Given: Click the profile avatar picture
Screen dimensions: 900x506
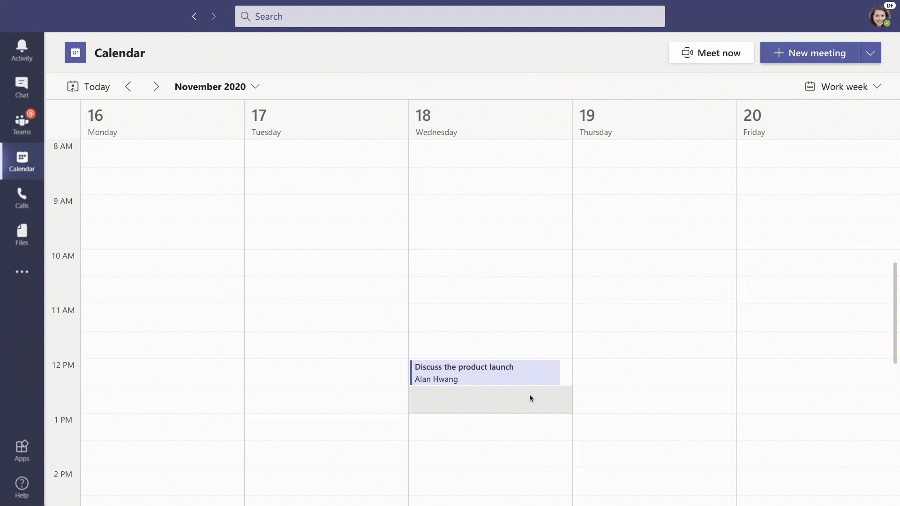Looking at the screenshot, I should click(879, 16).
